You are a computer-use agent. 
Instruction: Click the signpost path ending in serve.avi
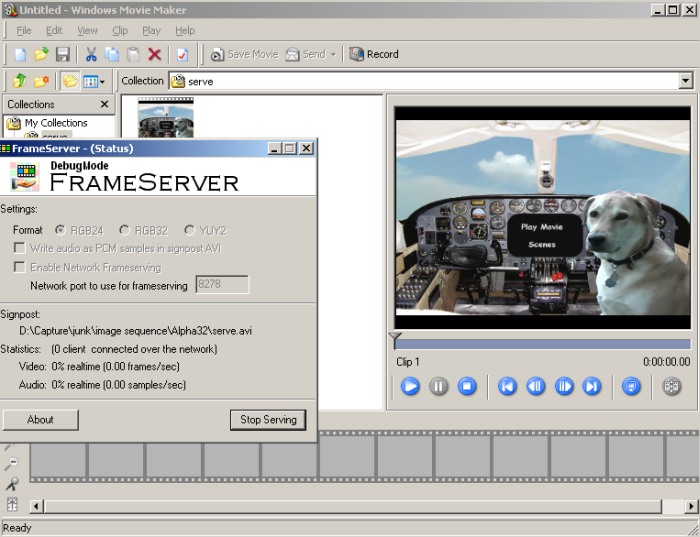pyautogui.click(x=135, y=331)
